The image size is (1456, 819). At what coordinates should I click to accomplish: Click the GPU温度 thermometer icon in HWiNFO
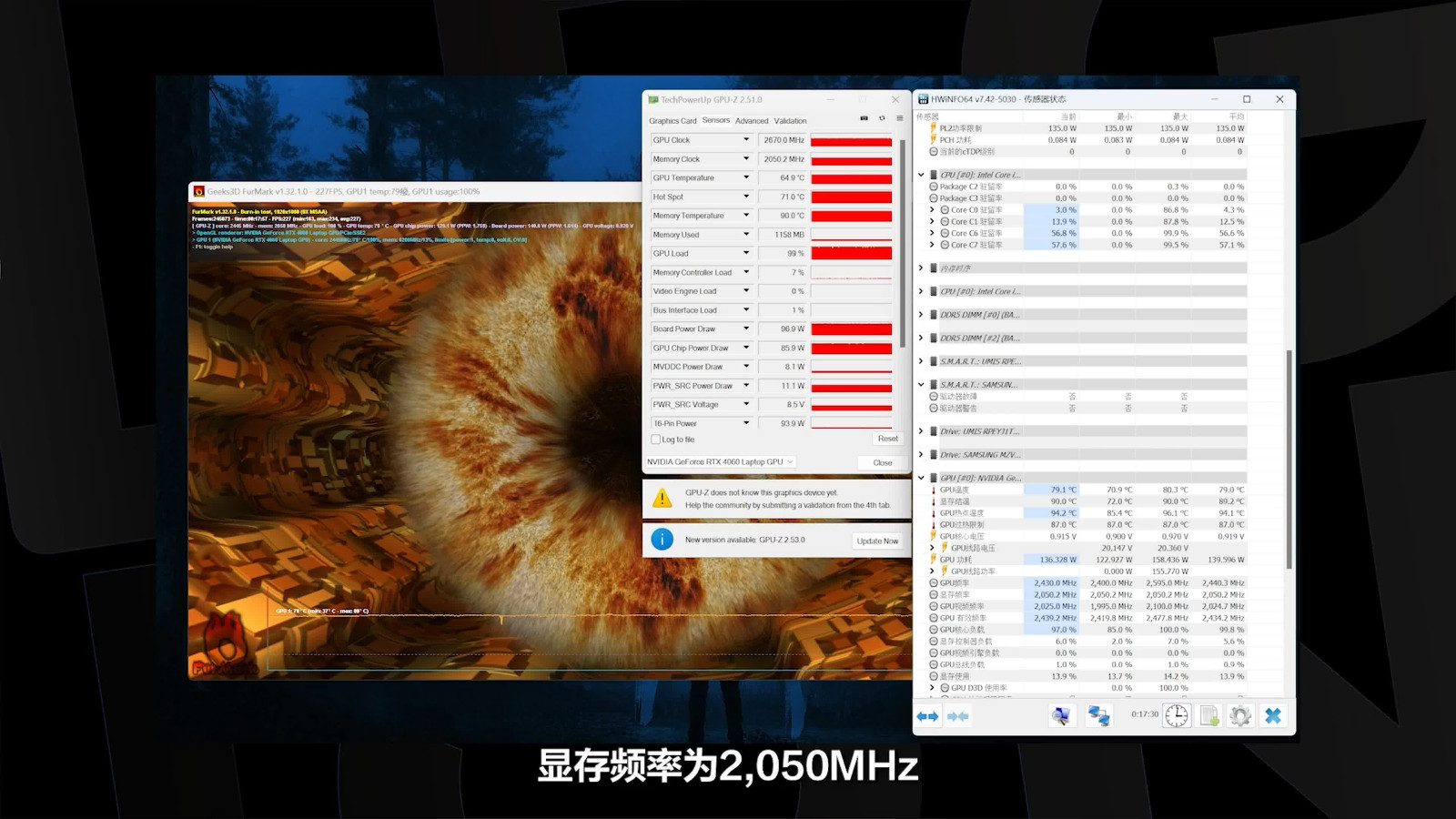click(934, 490)
